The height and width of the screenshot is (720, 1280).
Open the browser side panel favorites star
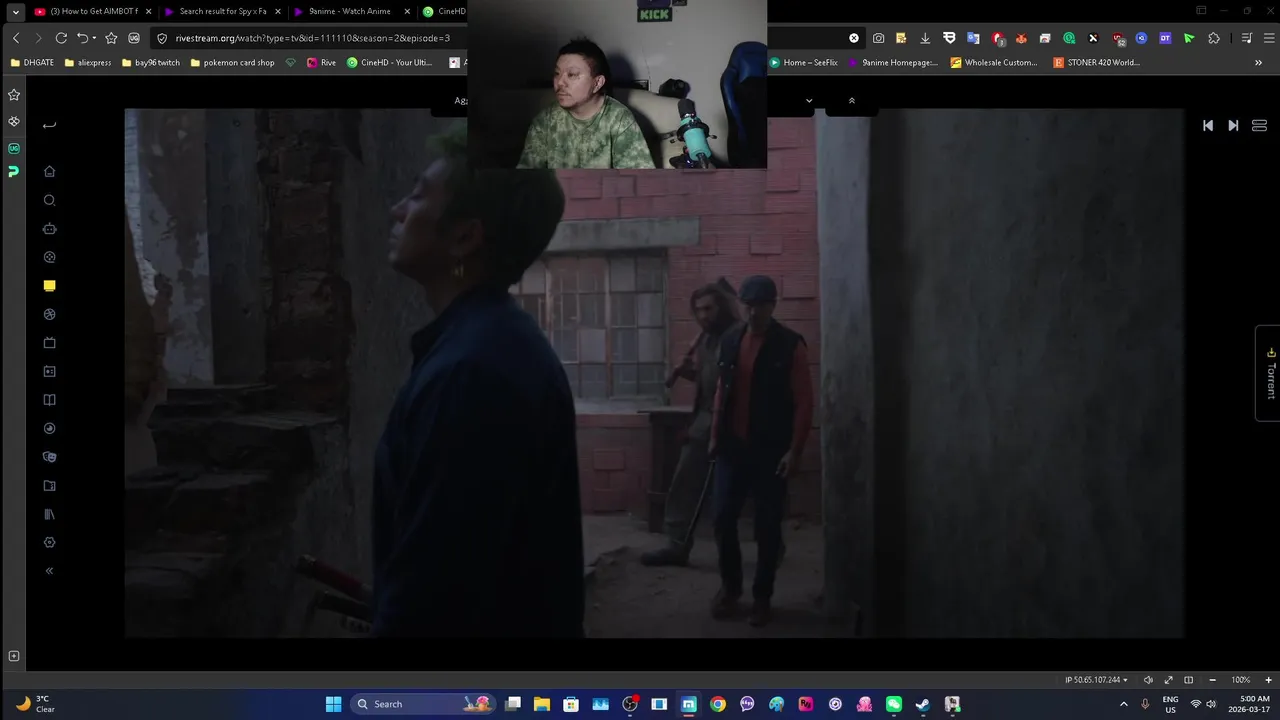14,95
